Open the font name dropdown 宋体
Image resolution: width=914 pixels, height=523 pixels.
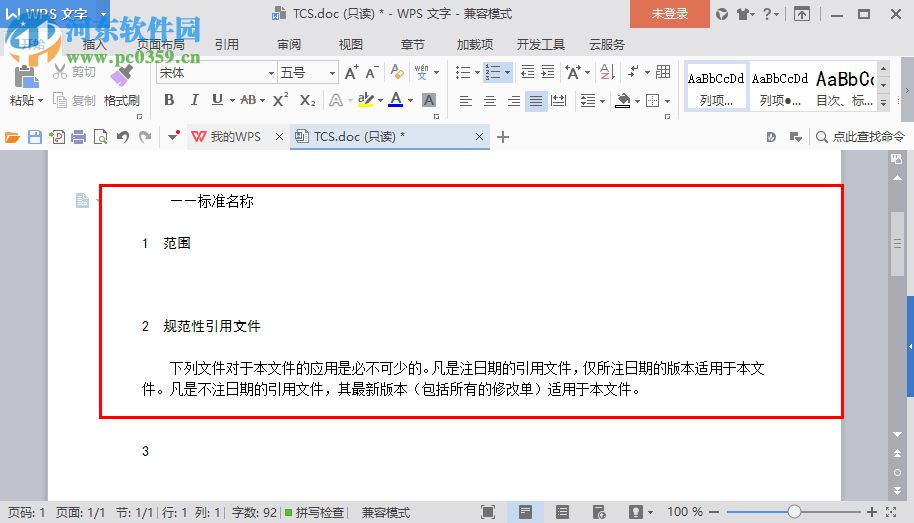pos(271,73)
